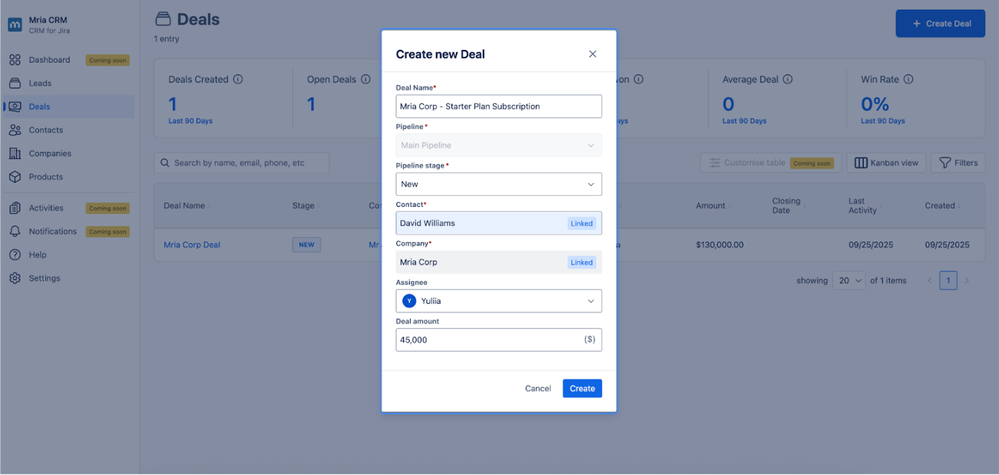The height and width of the screenshot is (475, 999).
Task: Open the Products section
Action: [45, 177]
